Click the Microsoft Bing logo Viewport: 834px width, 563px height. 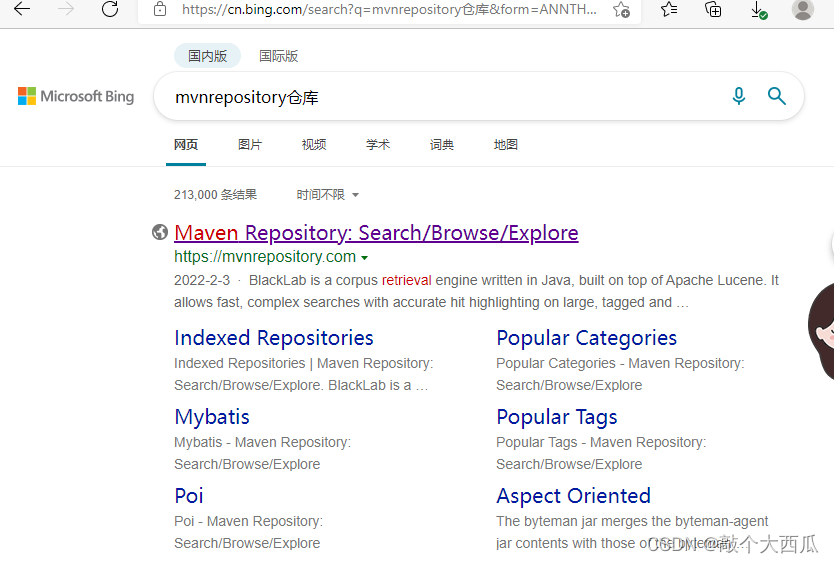point(76,96)
